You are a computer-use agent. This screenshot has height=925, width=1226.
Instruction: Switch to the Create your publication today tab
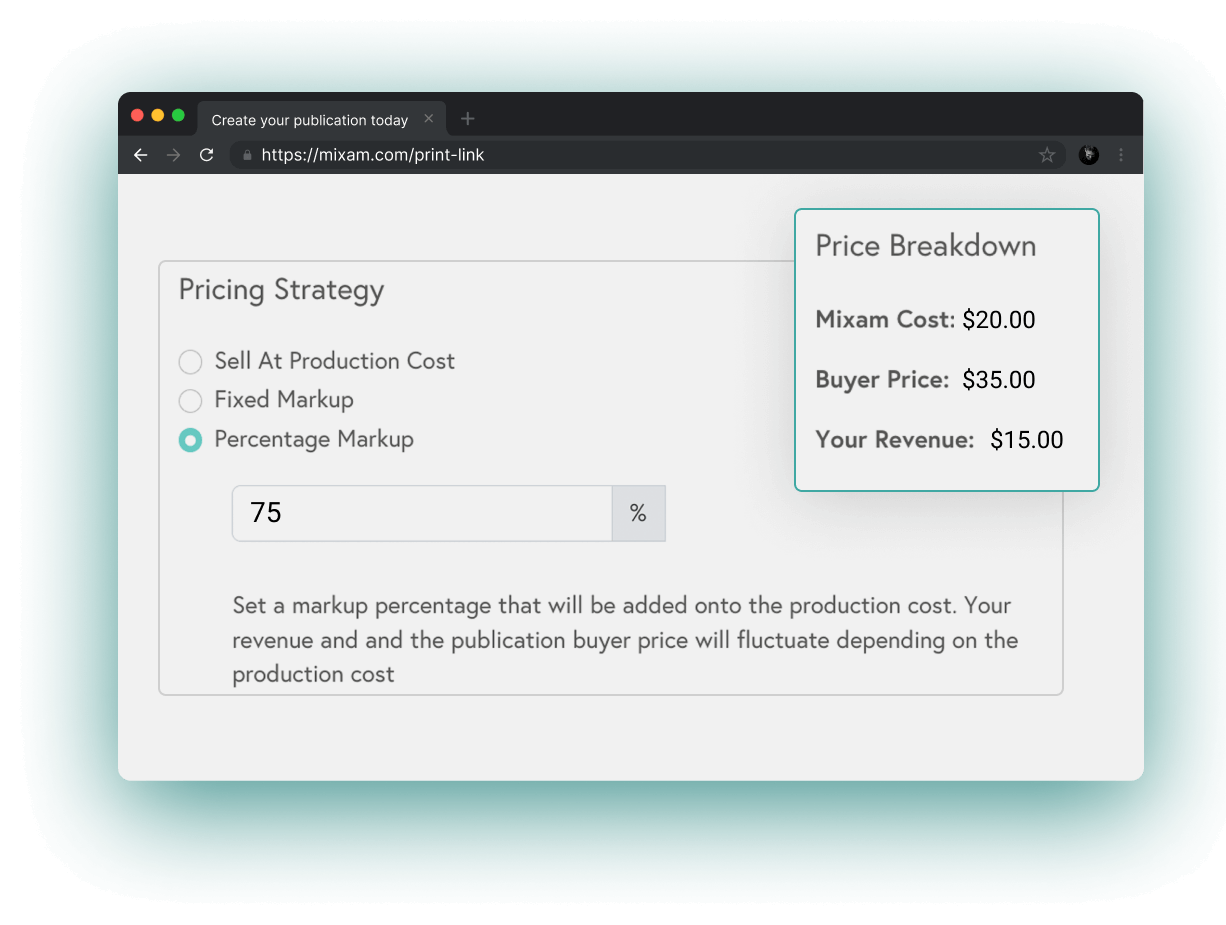(x=308, y=119)
